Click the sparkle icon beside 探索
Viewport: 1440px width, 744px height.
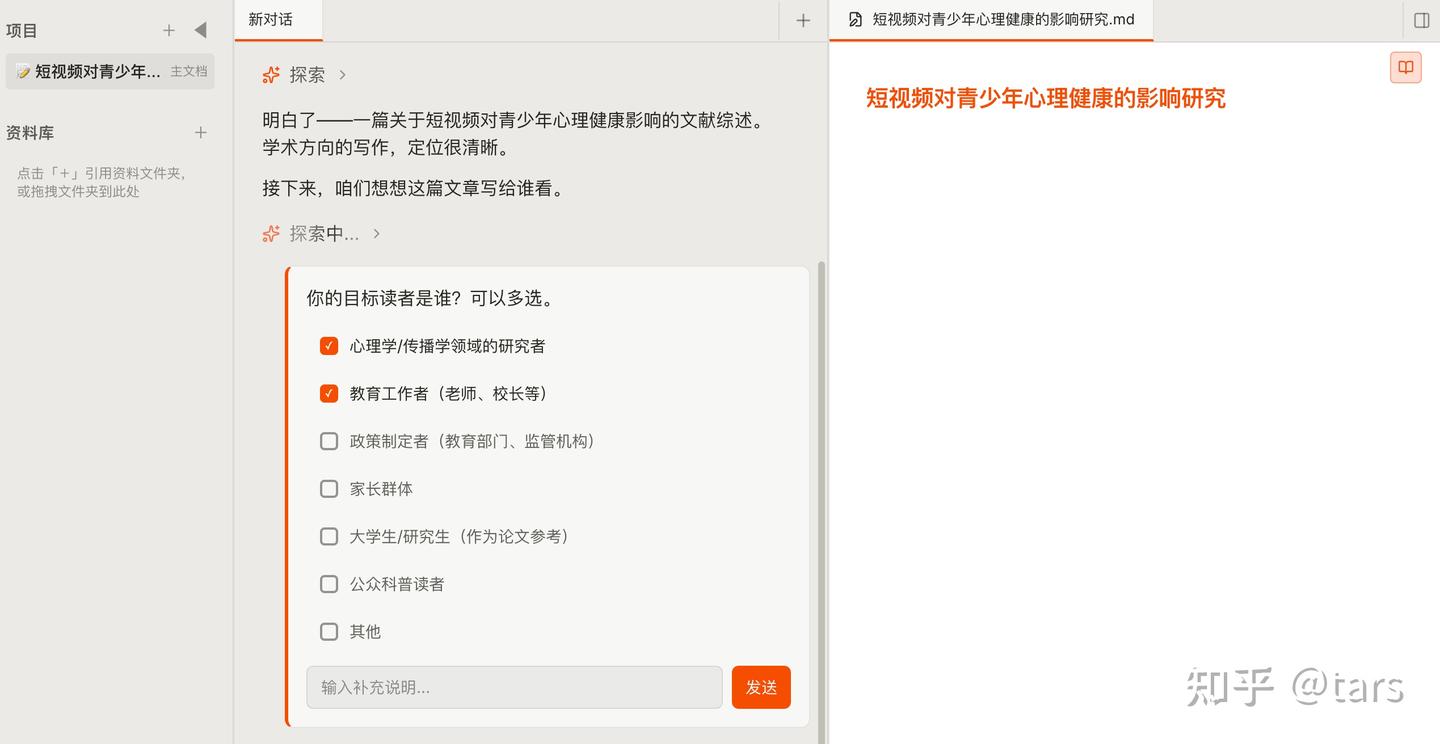pos(269,74)
